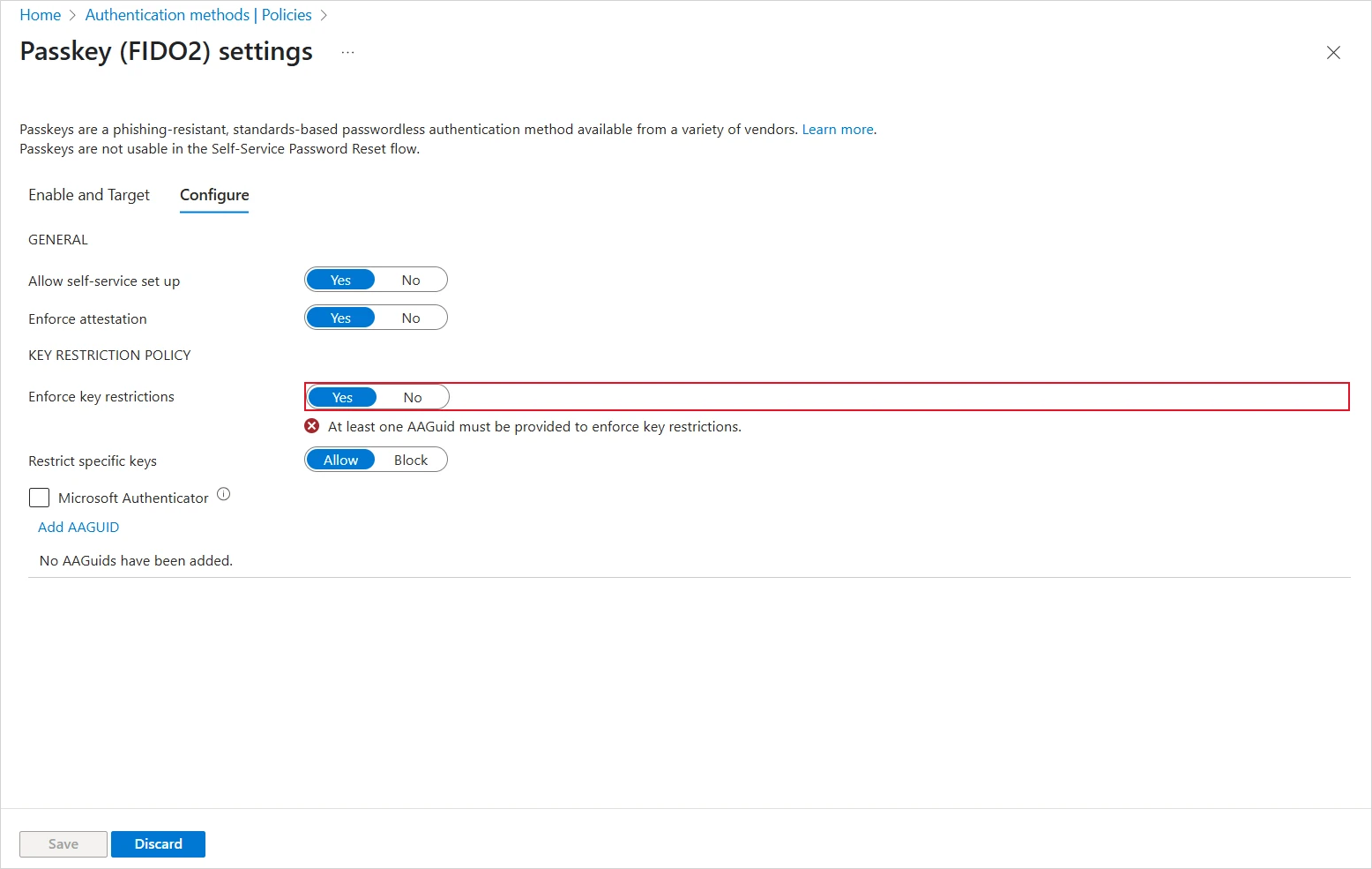1372x869 pixels.
Task: Select the Configure tab
Action: coord(214,195)
